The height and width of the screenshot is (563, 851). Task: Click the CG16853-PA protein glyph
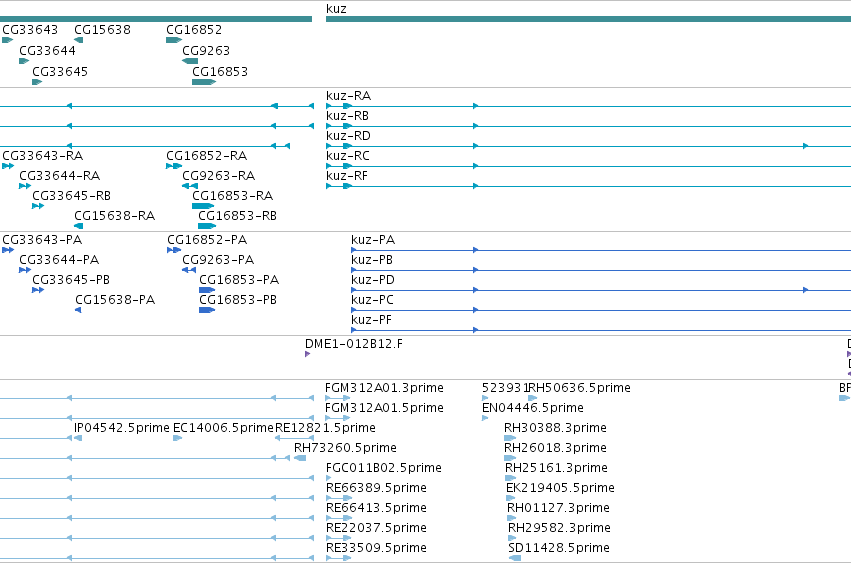point(207,290)
